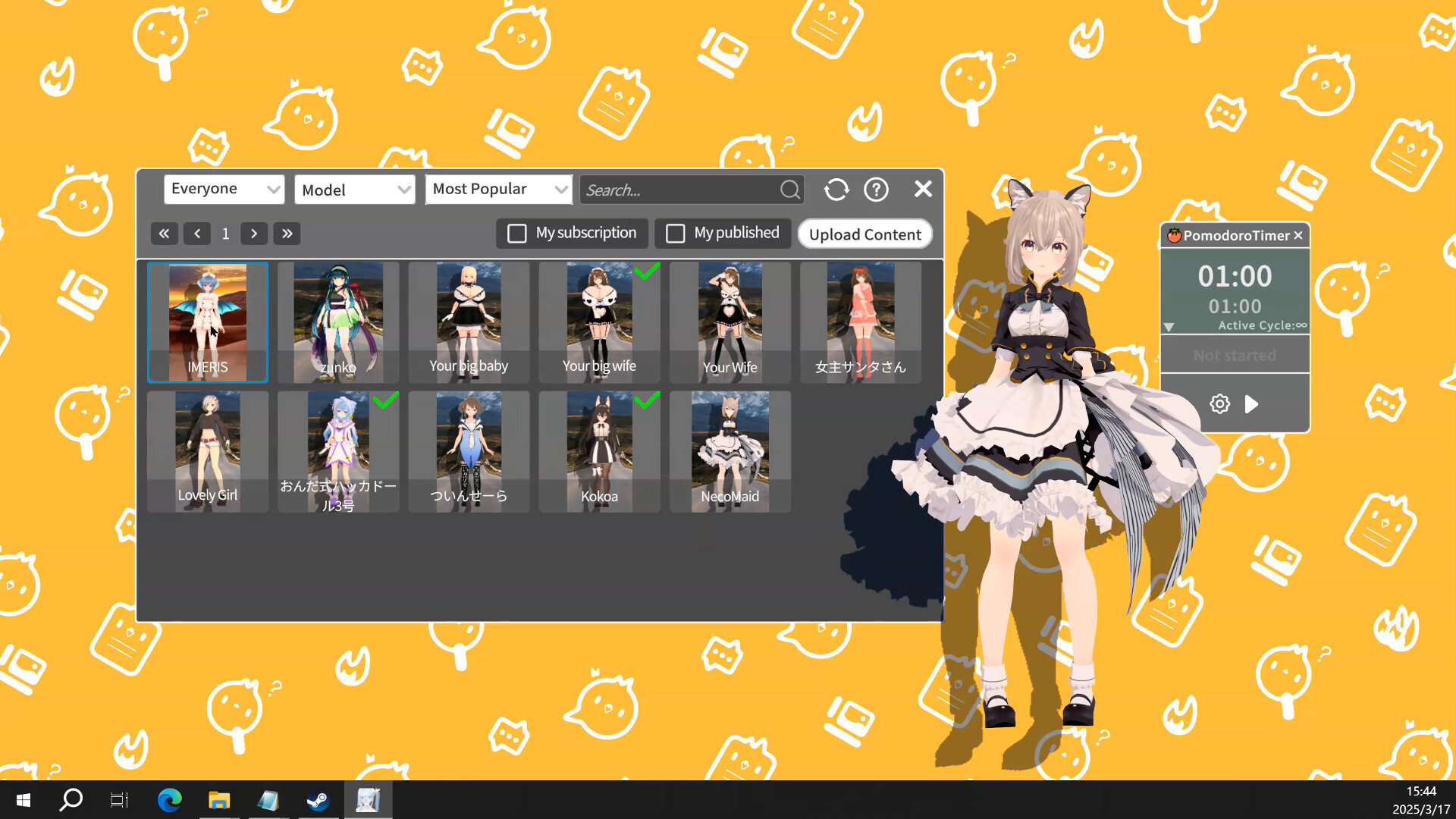The image size is (1456, 819).
Task: Click the search magnifier icon
Action: point(789,190)
